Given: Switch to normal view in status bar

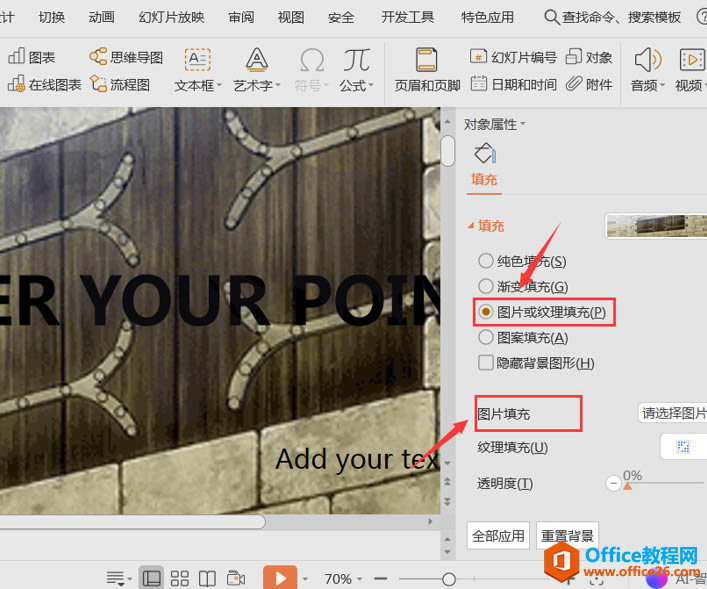Looking at the screenshot, I should pos(152,578).
